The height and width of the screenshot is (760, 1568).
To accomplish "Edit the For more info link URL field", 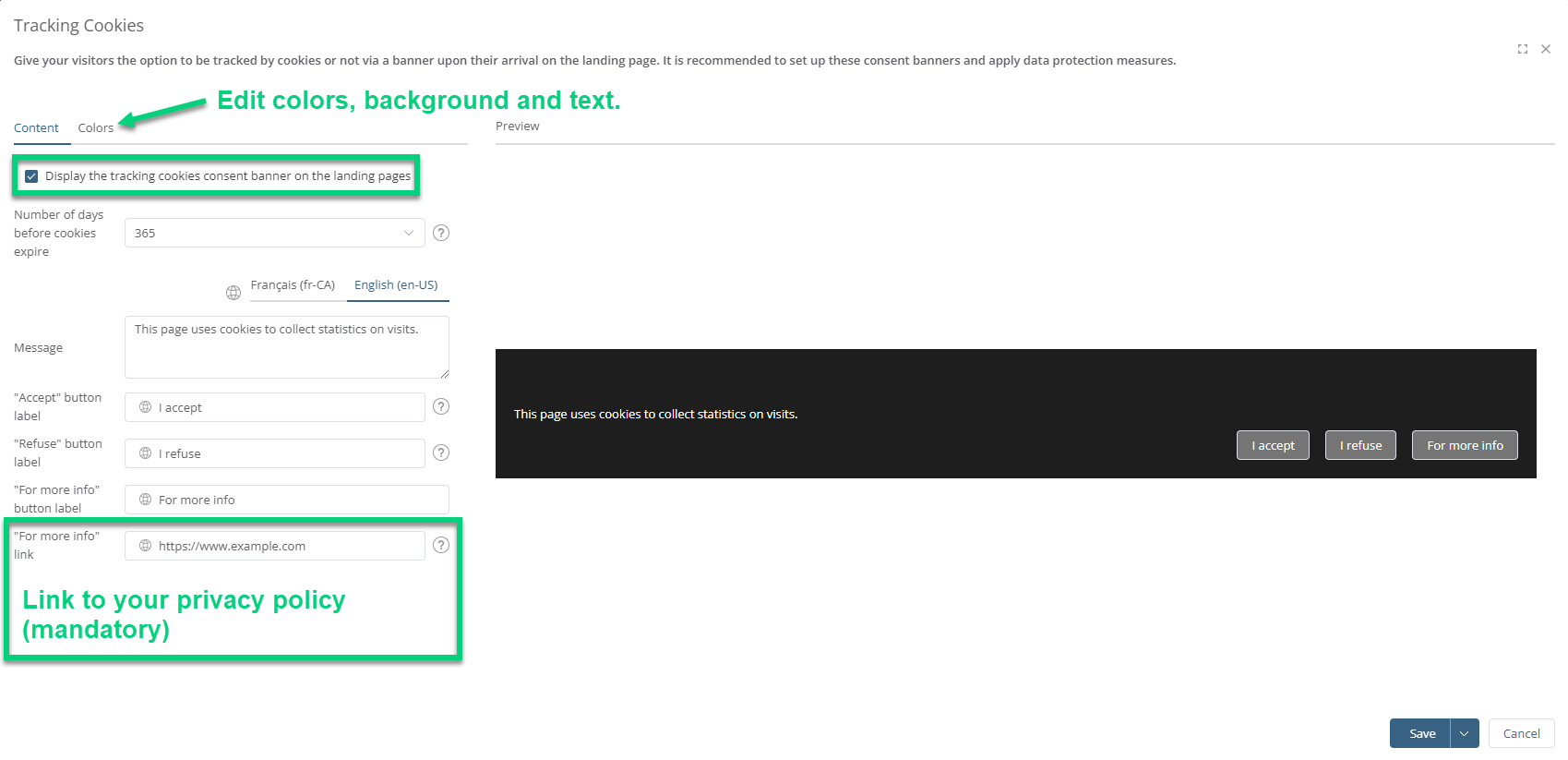I will [275, 546].
